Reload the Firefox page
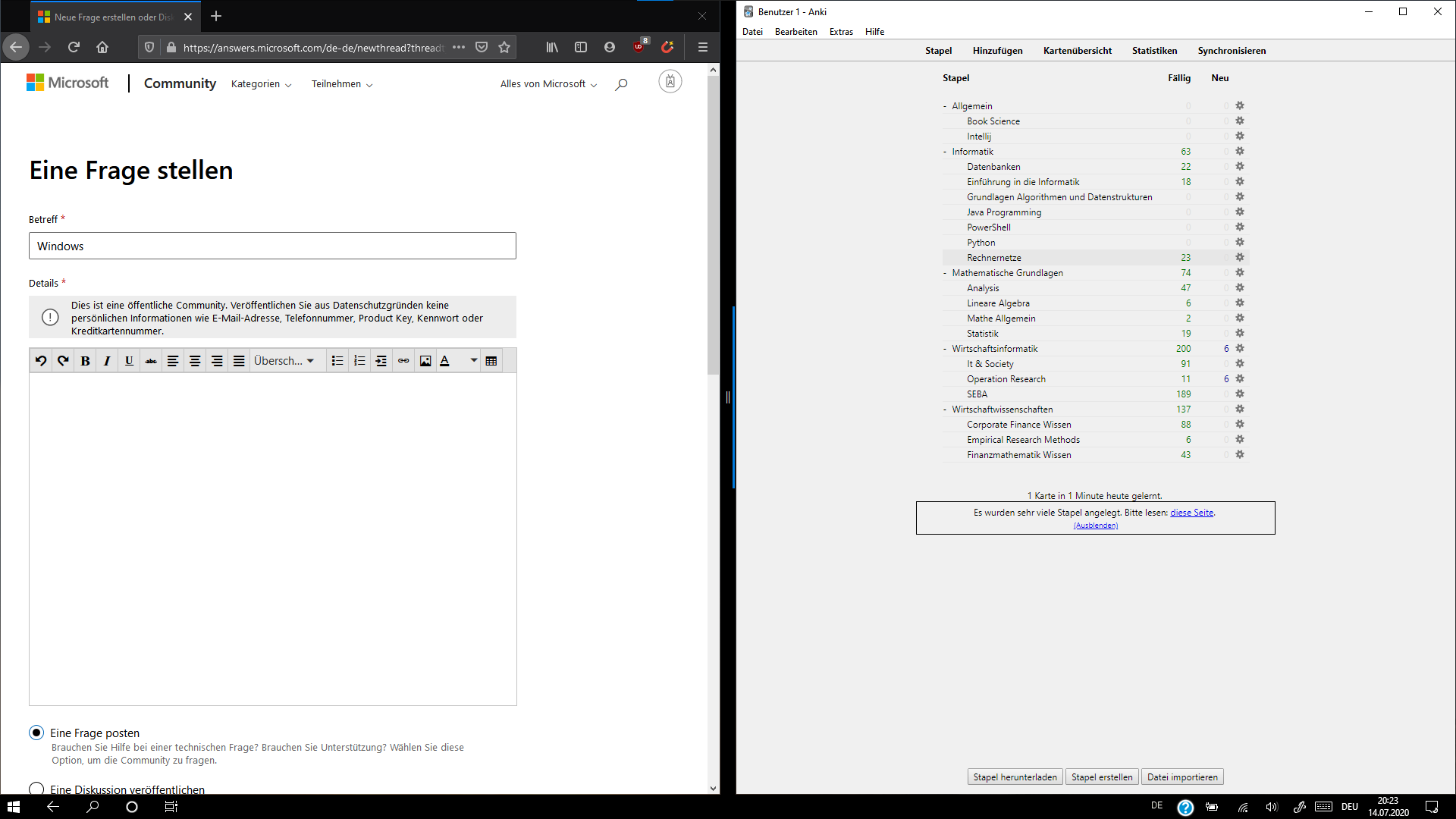This screenshot has width=1456, height=819. (x=74, y=47)
